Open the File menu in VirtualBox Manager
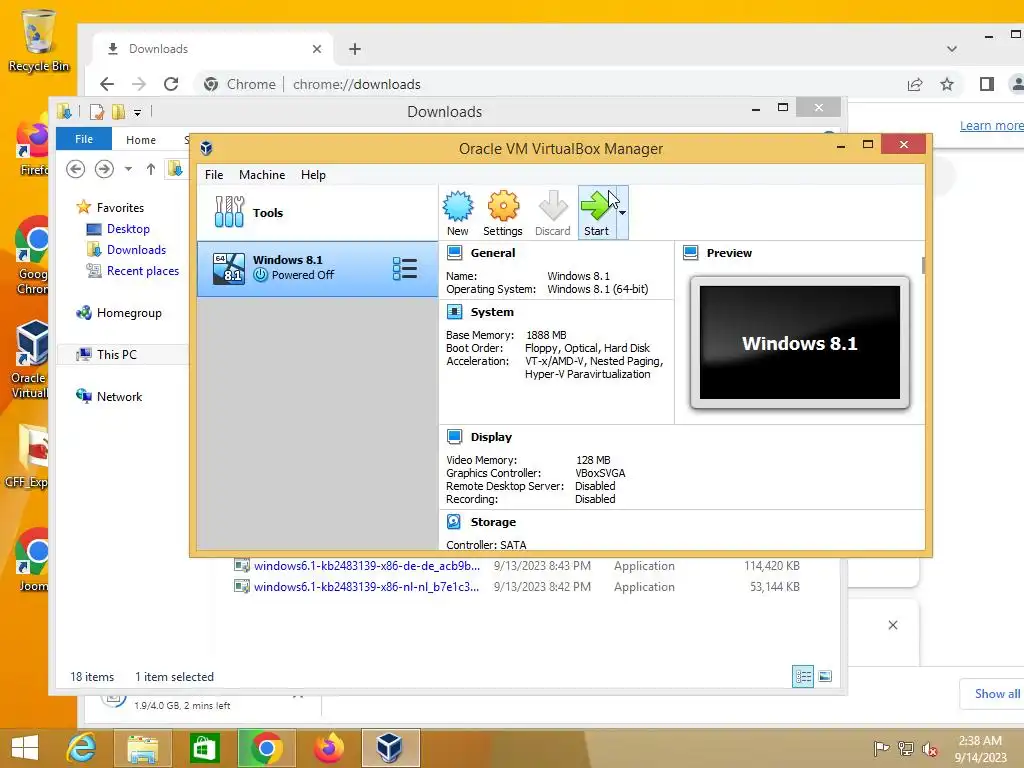This screenshot has width=1024, height=768. pyautogui.click(x=214, y=175)
